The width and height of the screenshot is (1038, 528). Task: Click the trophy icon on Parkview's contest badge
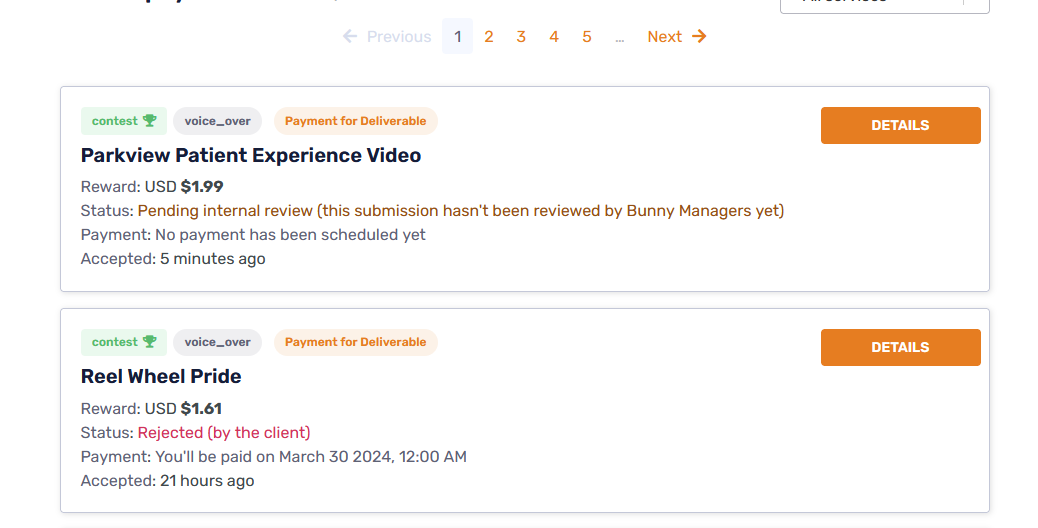[149, 121]
